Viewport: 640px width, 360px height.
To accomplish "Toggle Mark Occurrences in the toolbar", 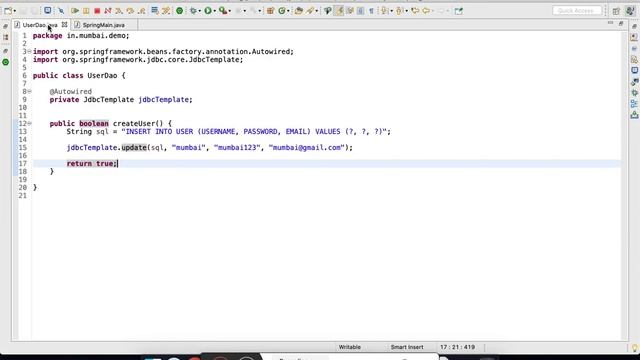I will [339, 11].
